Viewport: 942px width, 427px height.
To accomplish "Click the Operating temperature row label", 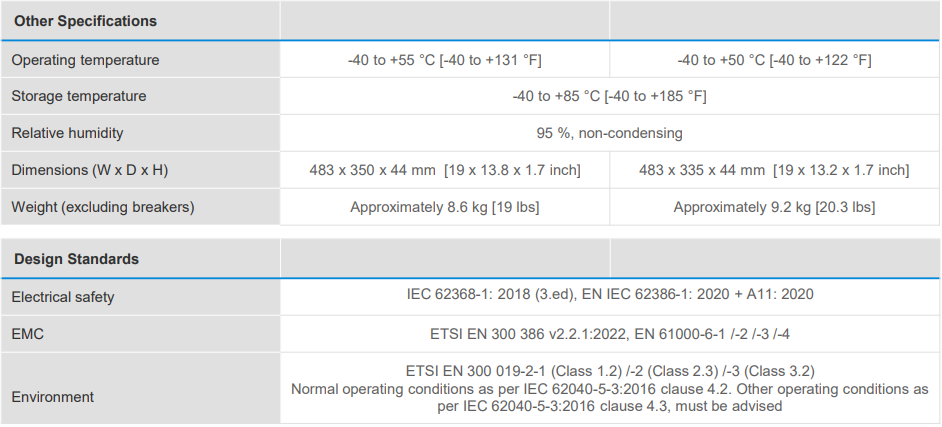I will coord(85,60).
